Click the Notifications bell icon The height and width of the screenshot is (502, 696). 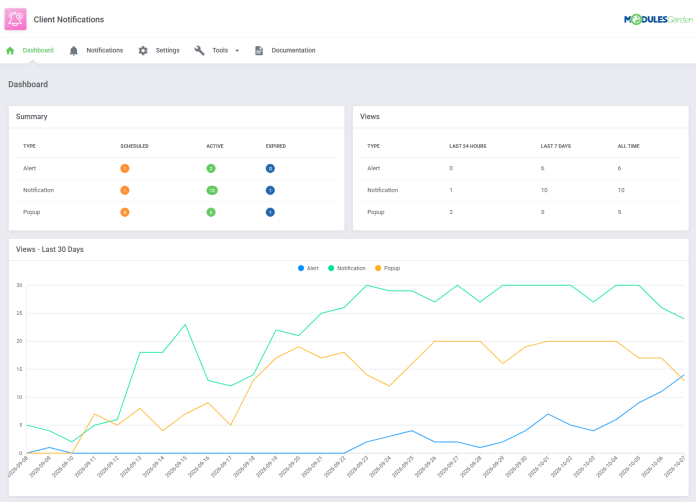[x=74, y=51]
